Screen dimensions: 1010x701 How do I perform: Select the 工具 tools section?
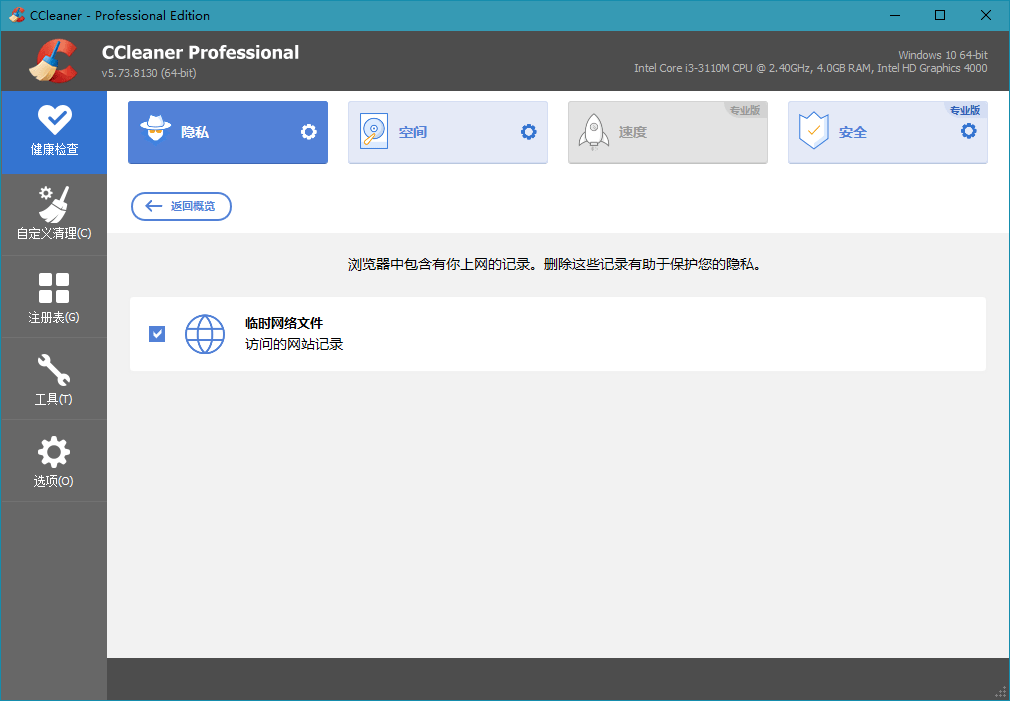(x=54, y=378)
